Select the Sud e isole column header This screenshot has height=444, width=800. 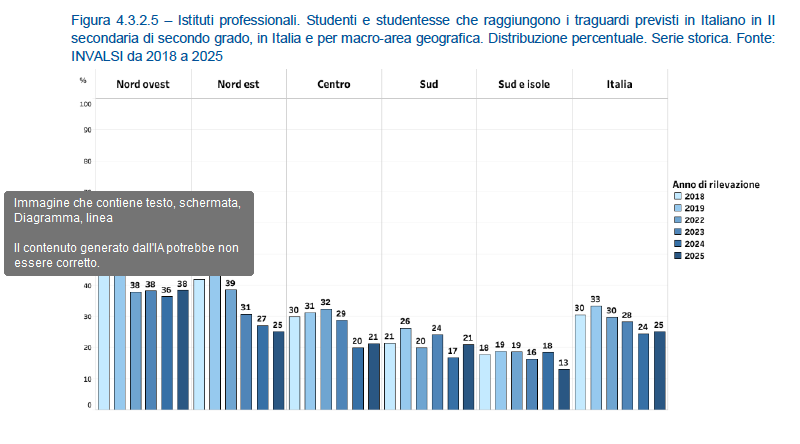tap(525, 84)
